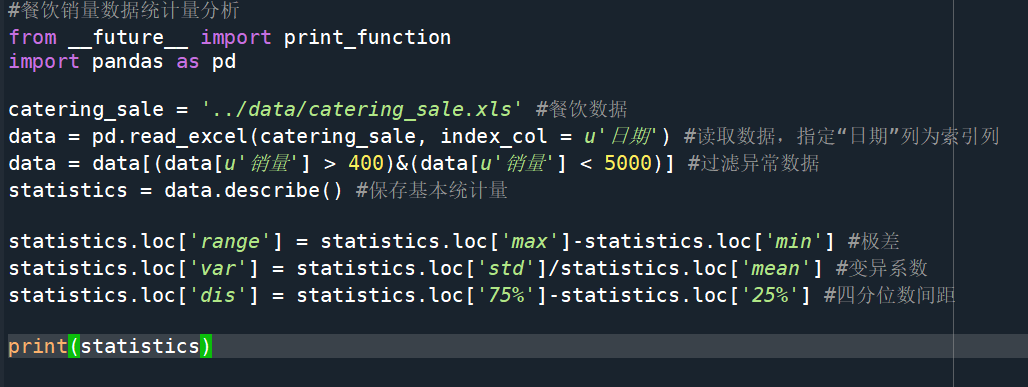
Task: Click the string 'range'
Action: point(229,243)
